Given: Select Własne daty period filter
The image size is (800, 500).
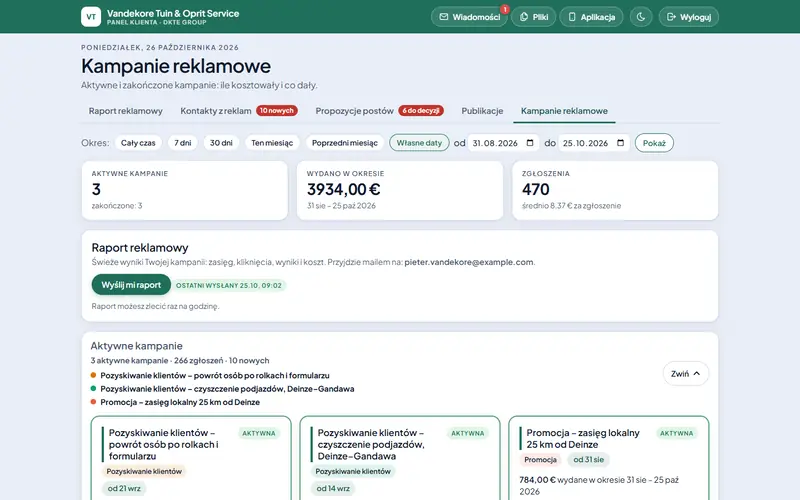Looking at the screenshot, I should tap(419, 143).
